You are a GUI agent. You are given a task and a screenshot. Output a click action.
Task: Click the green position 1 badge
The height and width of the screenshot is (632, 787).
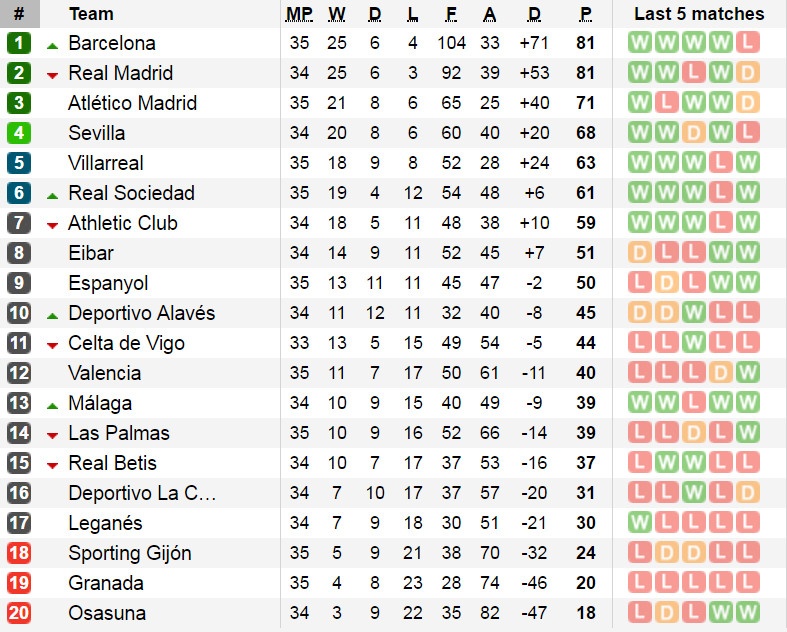click(x=19, y=43)
